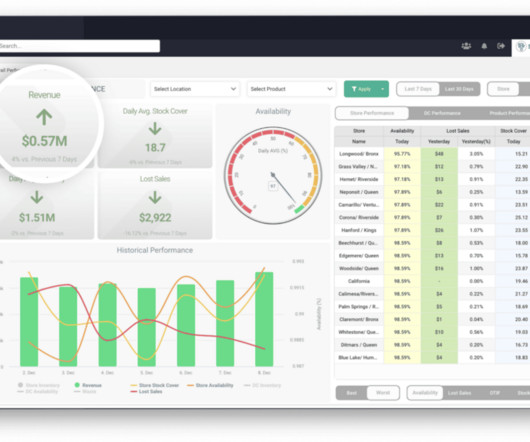The width and height of the screenshot is (530, 442).
Task: Click the availability gauge needle
Action: pyautogui.click(x=284, y=188)
